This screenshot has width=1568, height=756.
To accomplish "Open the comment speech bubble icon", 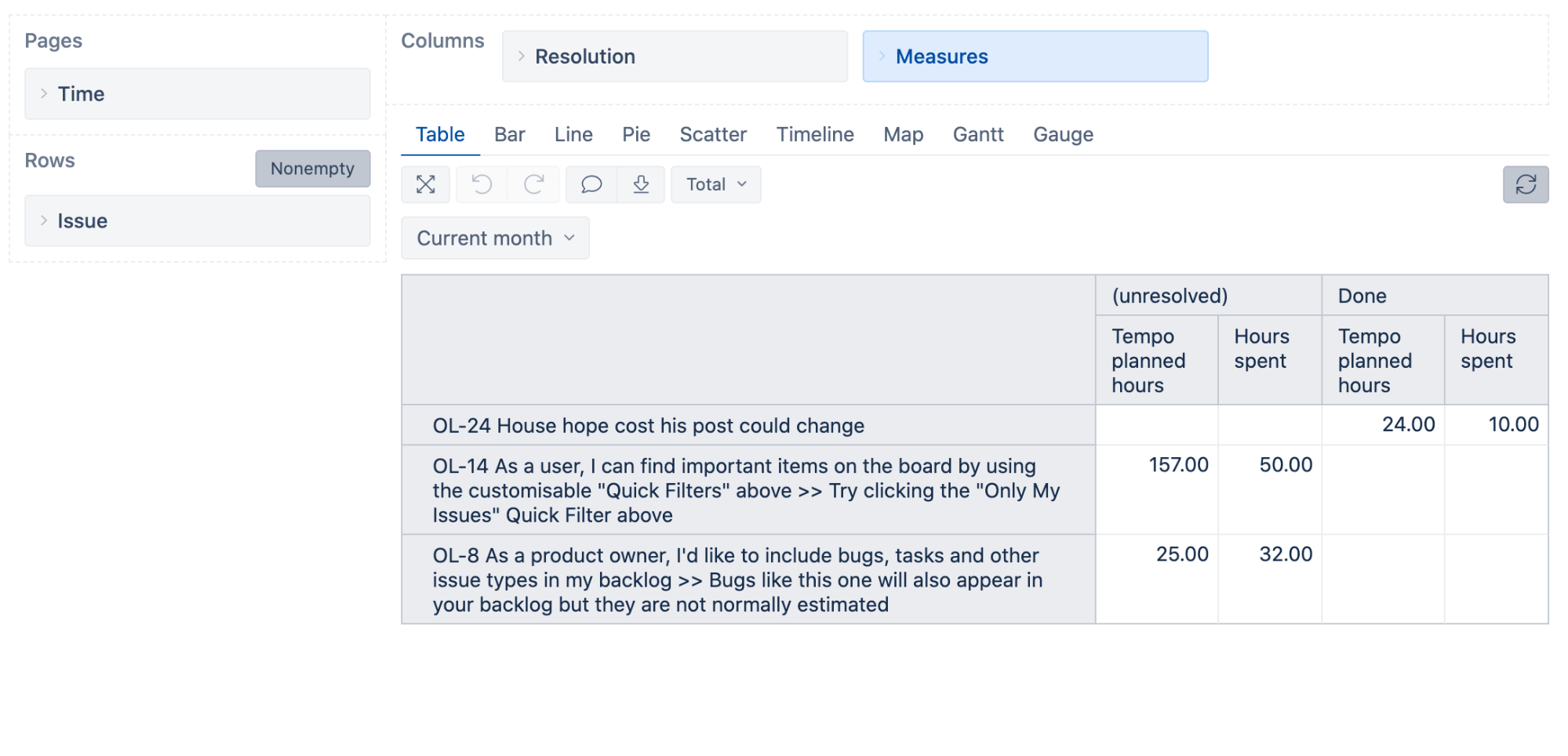I will coord(591,184).
